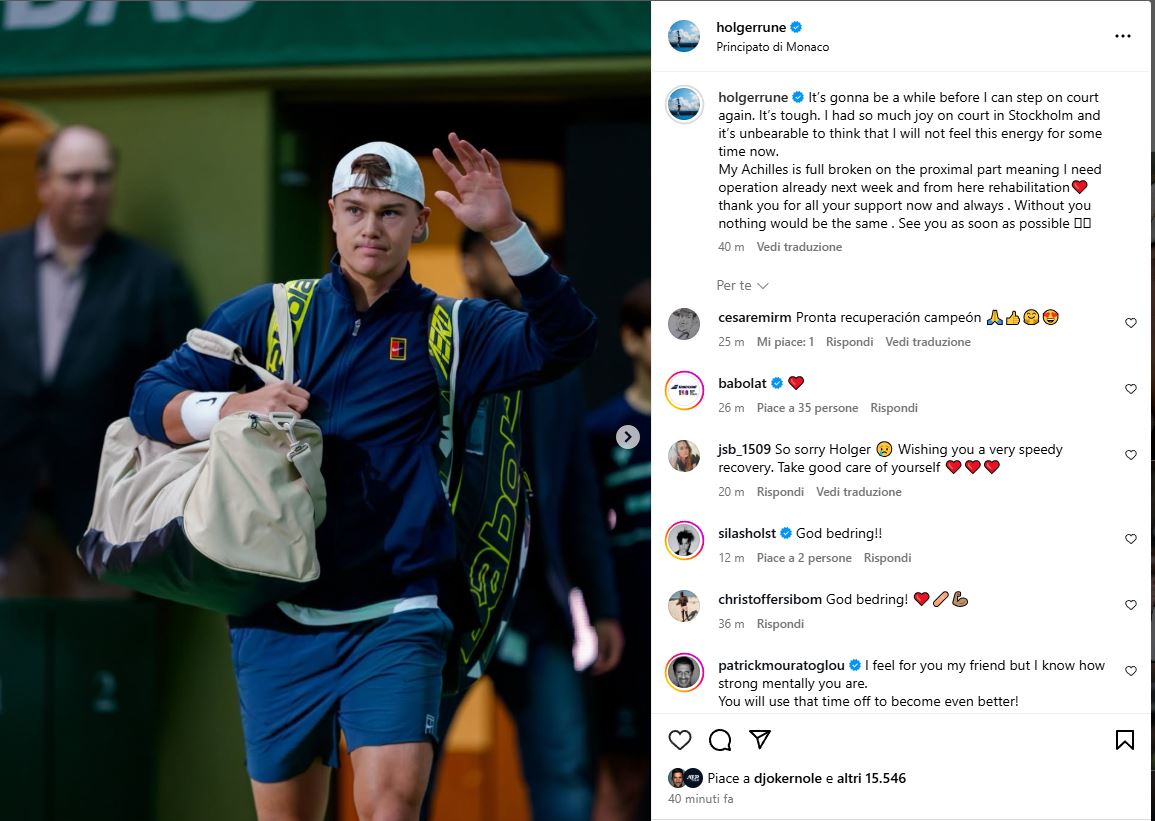Save the post with the bookmark icon
This screenshot has width=1155, height=821.
pyautogui.click(x=1124, y=739)
